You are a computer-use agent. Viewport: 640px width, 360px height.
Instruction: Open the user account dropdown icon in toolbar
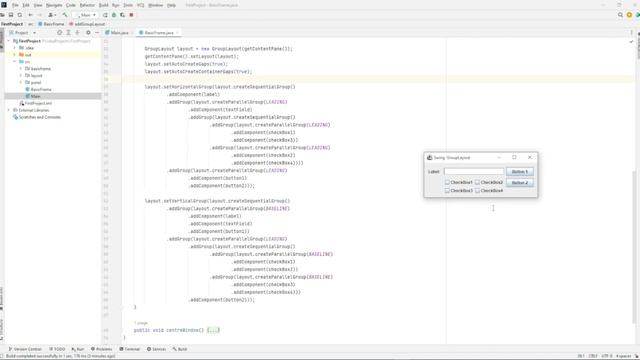(x=52, y=15)
